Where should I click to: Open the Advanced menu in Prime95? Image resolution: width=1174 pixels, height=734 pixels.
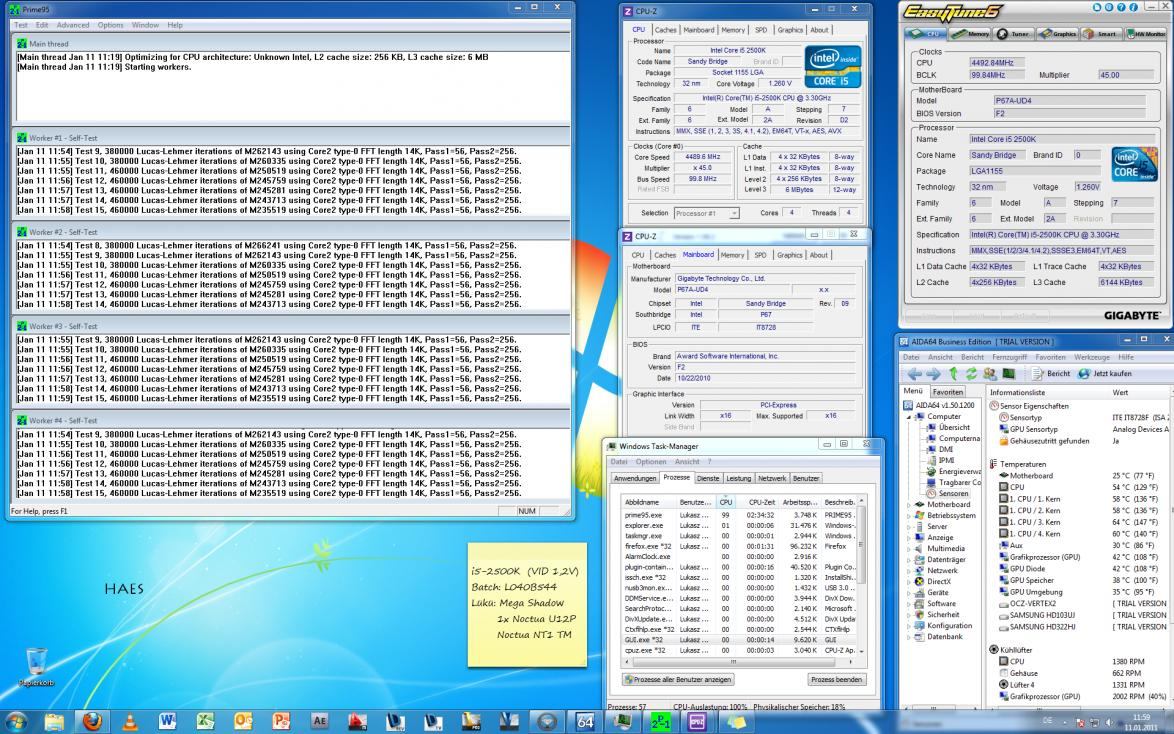73,25
